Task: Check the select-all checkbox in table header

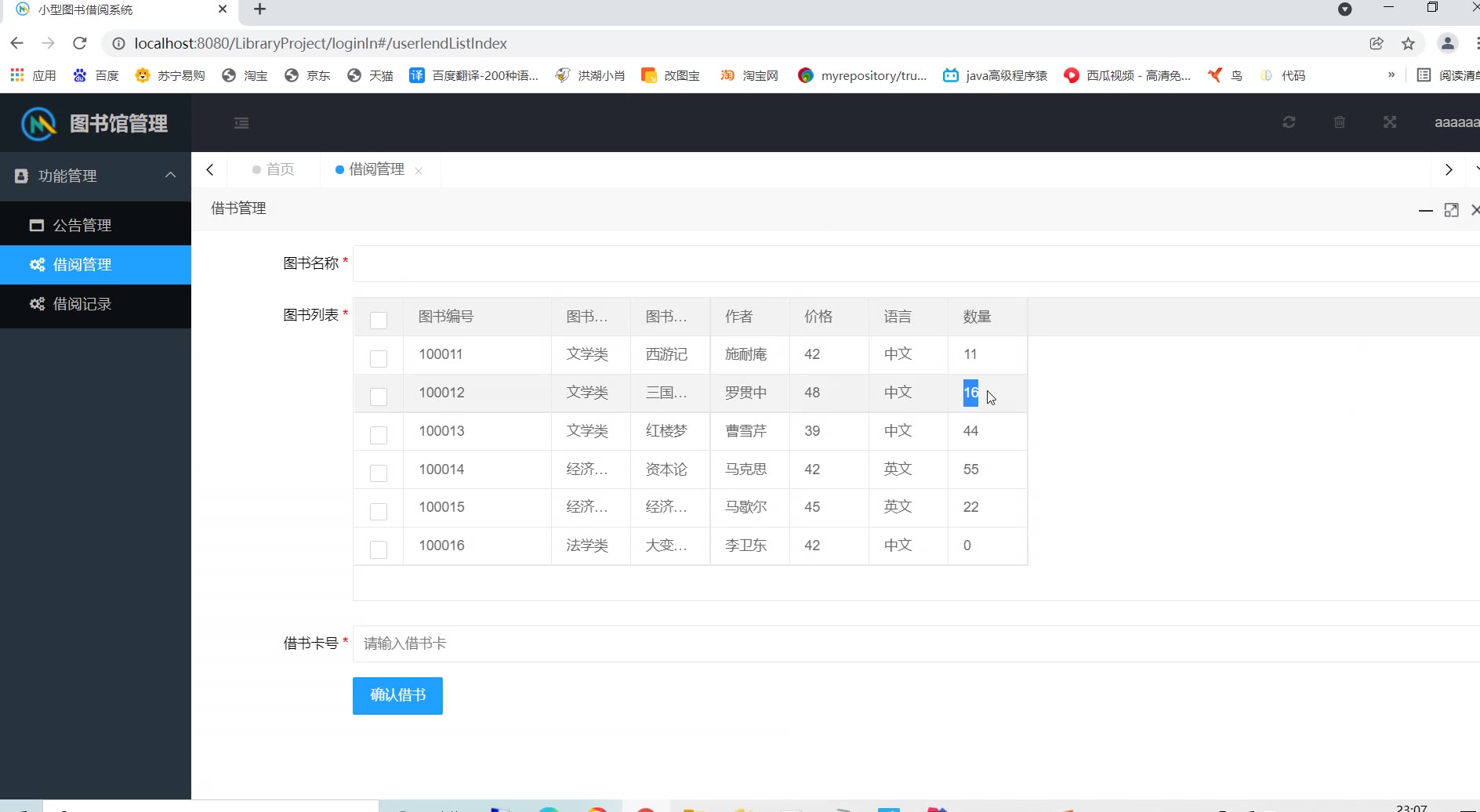Action: click(379, 320)
